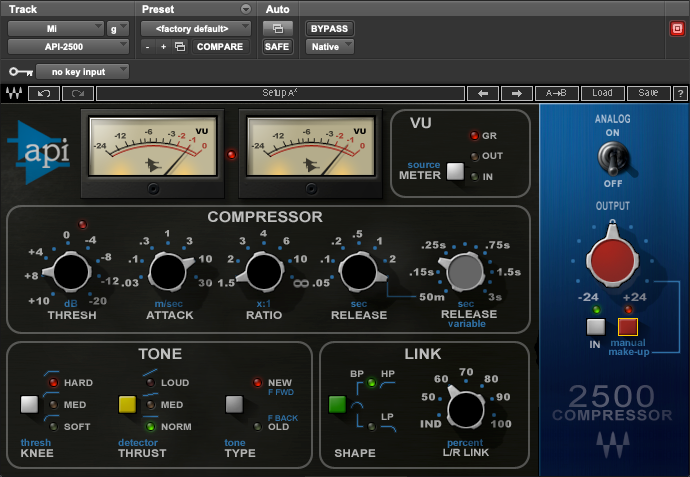Open the API-2500 plugin selector dropdown
Screen dimensions: 690x477
(68, 47)
